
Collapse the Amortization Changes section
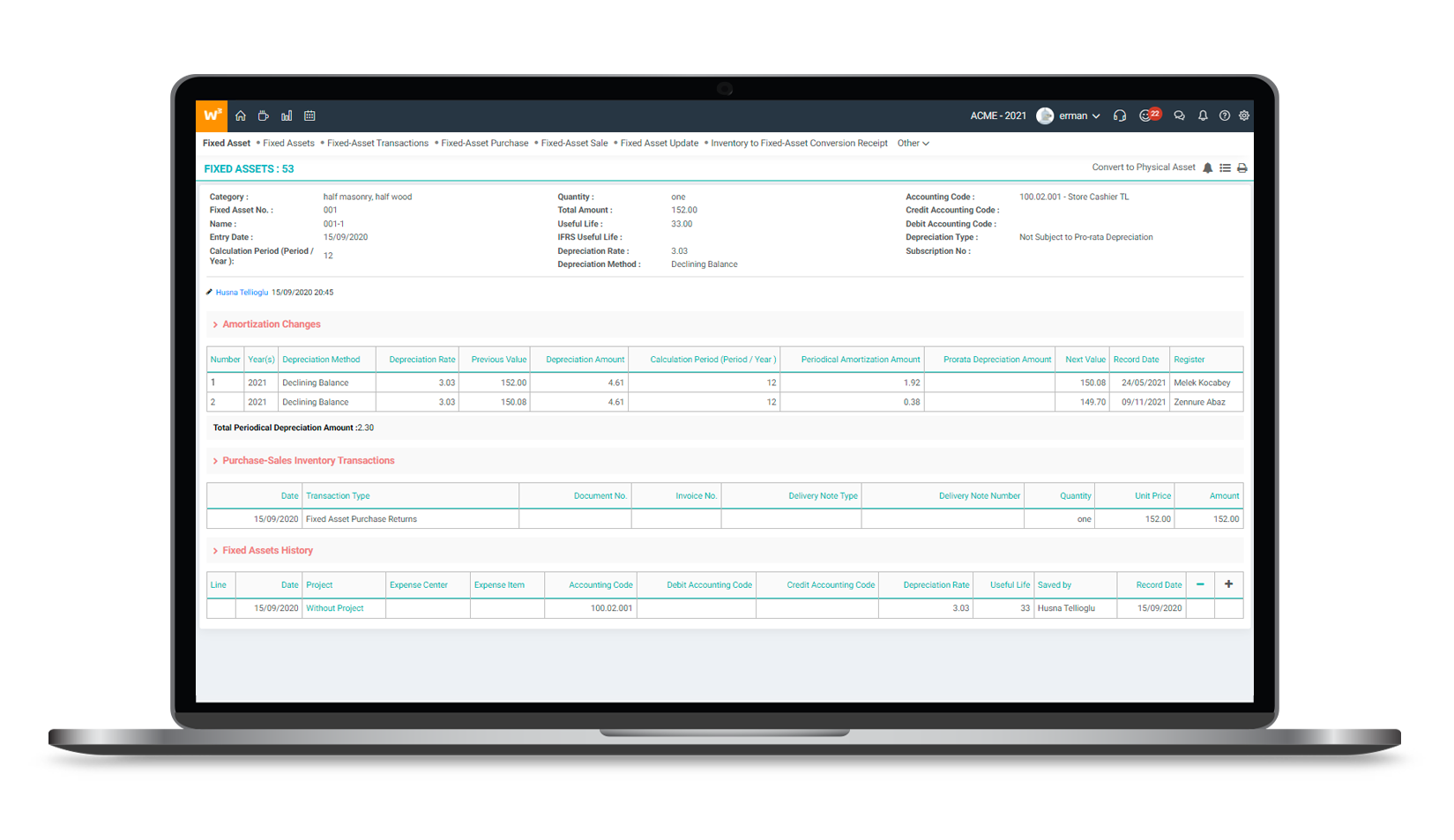click(271, 324)
